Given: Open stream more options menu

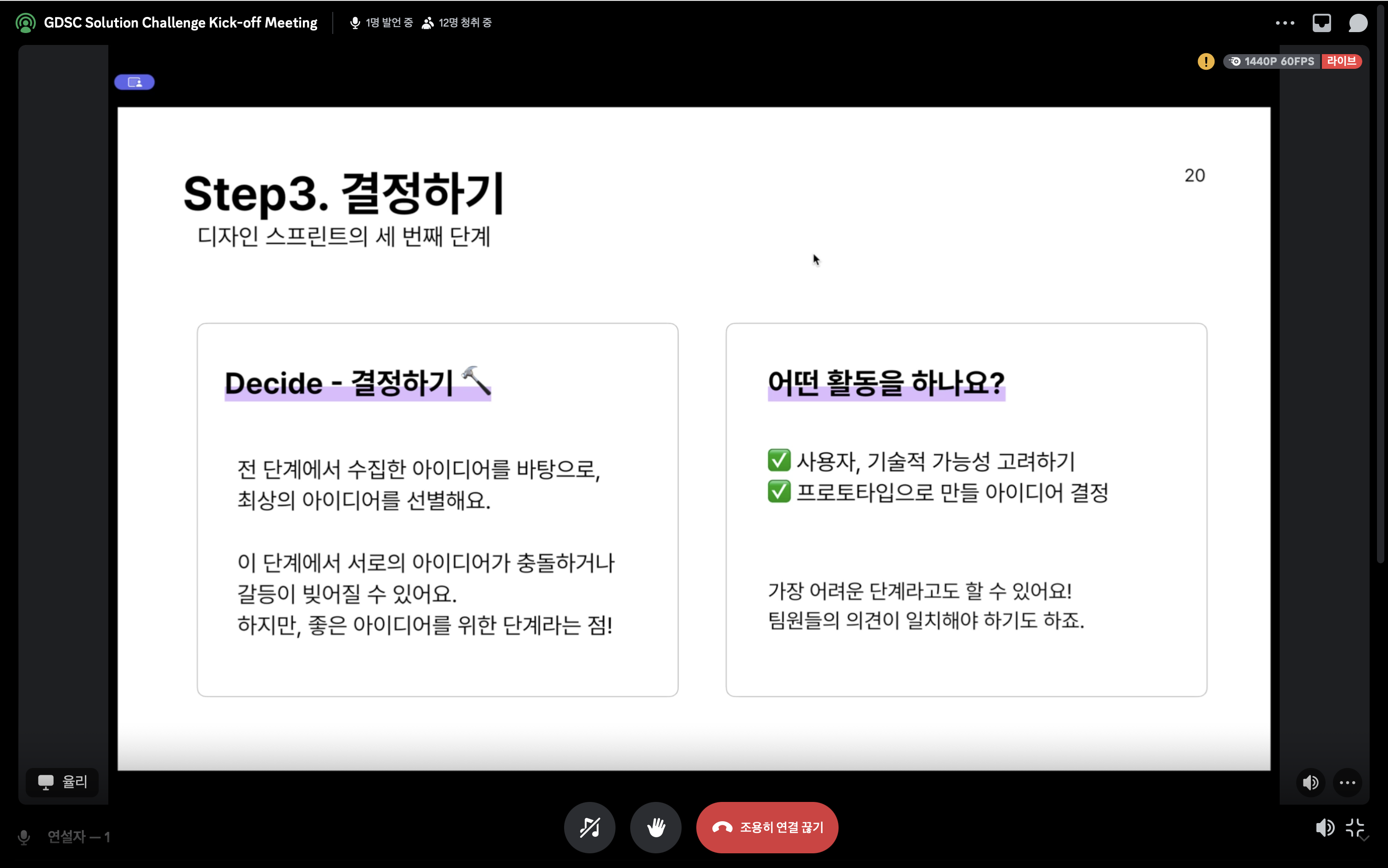Looking at the screenshot, I should click(1347, 783).
